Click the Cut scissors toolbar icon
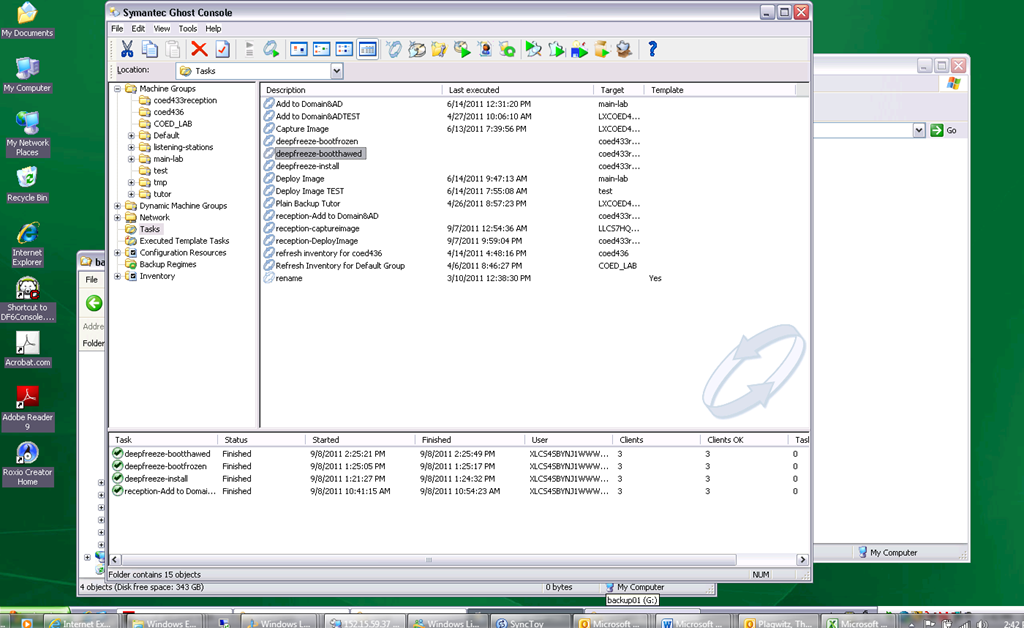The width and height of the screenshot is (1024, 628). point(127,49)
